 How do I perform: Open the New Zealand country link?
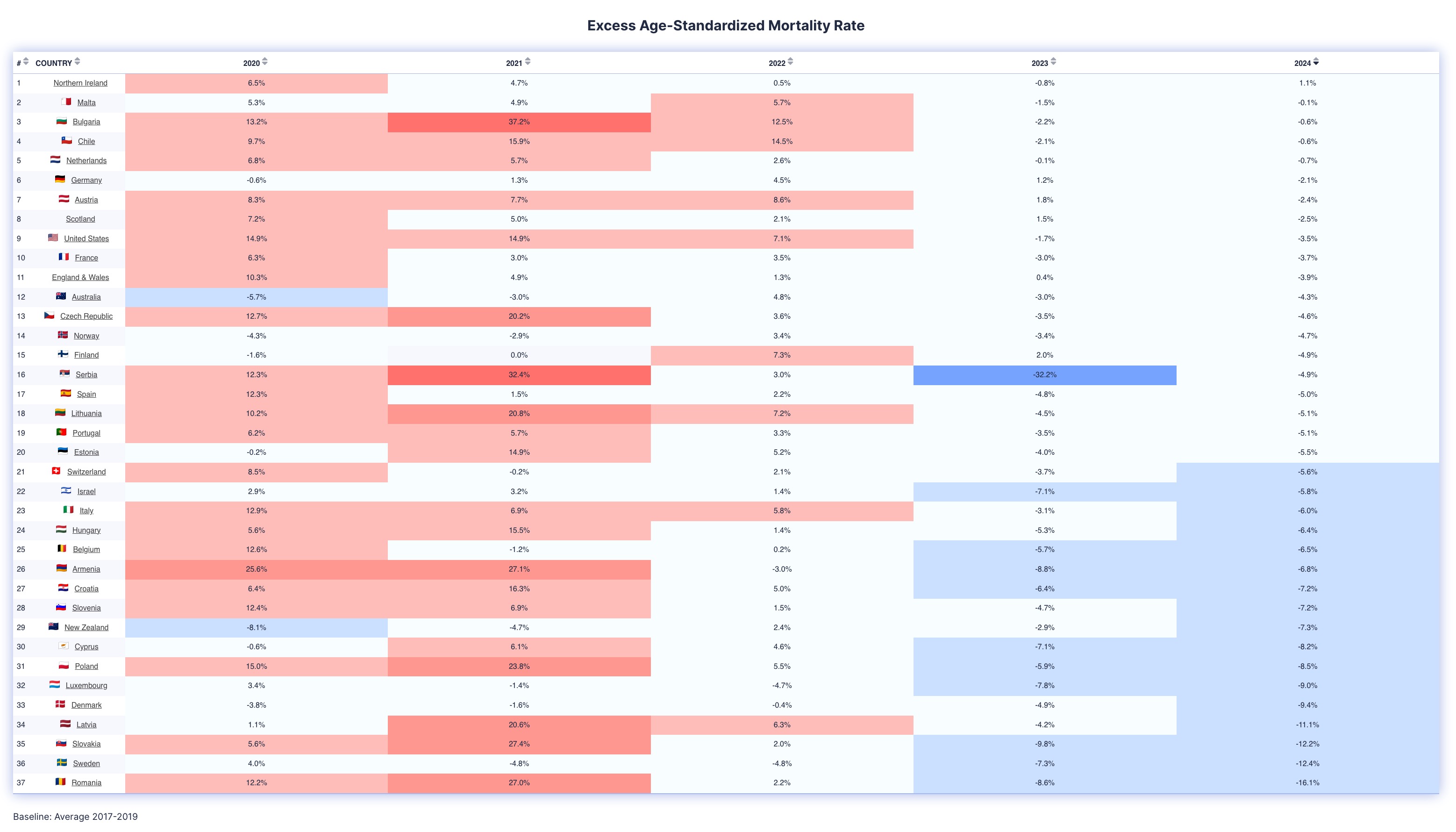[86, 627]
